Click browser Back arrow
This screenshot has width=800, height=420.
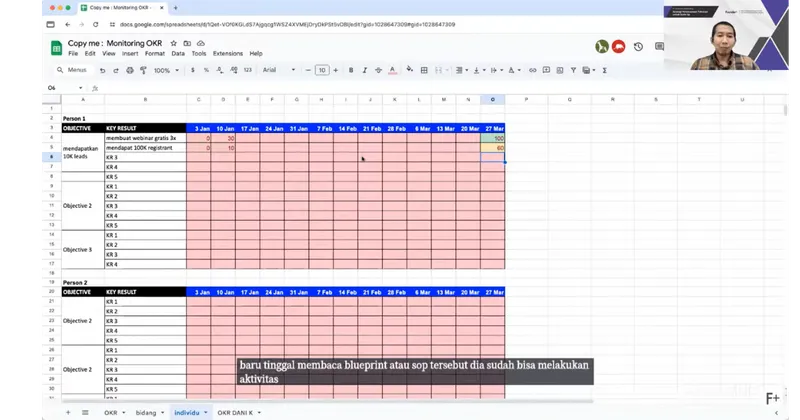pyautogui.click(x=67, y=24)
